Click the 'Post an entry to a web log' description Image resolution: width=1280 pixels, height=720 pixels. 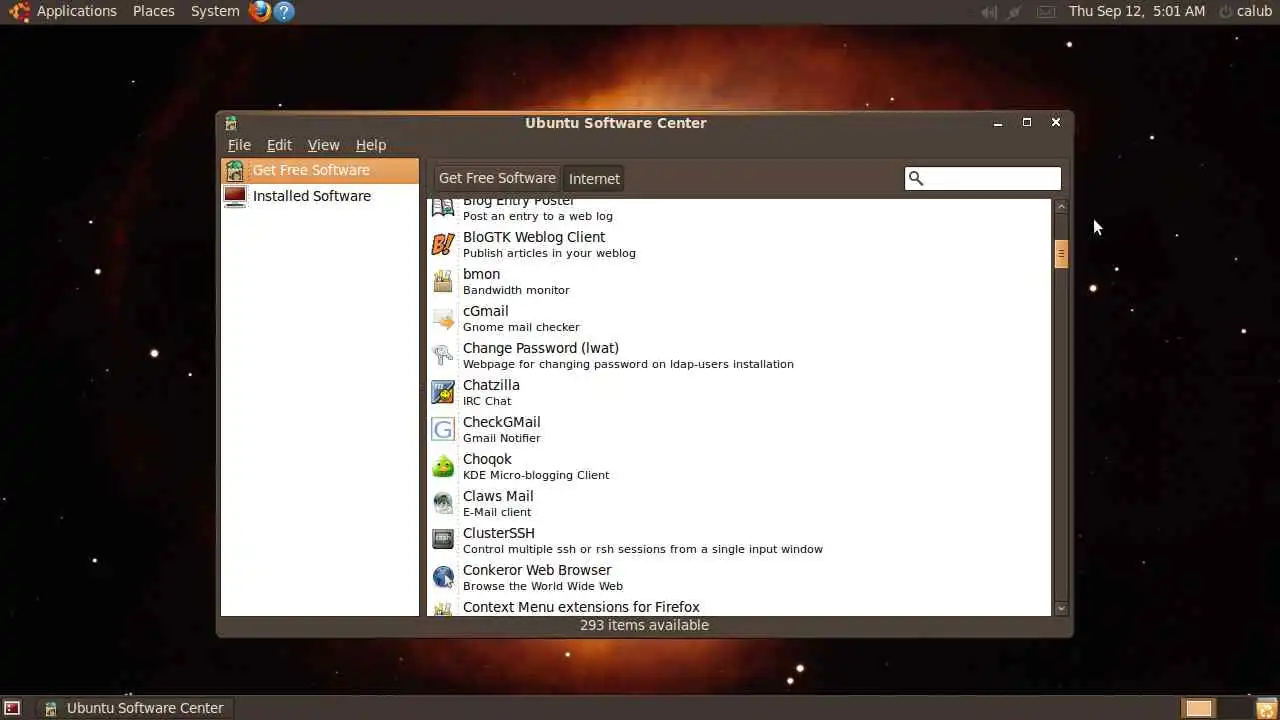538,216
